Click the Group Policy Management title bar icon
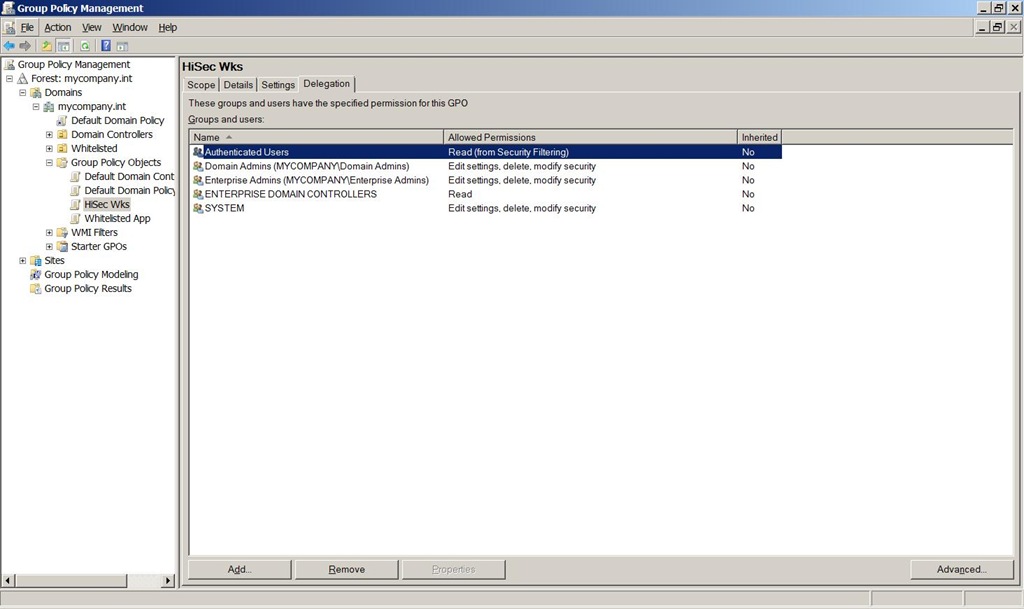The height and width of the screenshot is (609, 1024). (8, 8)
